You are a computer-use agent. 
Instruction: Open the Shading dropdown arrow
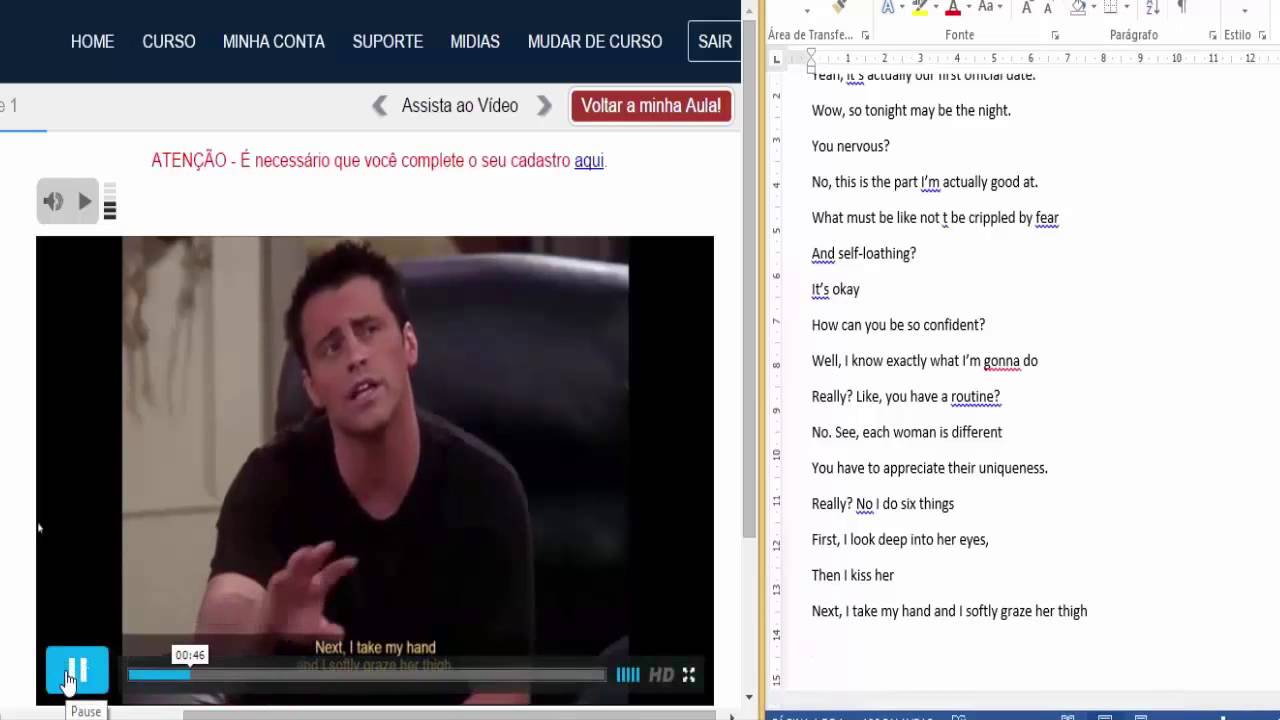[1093, 8]
